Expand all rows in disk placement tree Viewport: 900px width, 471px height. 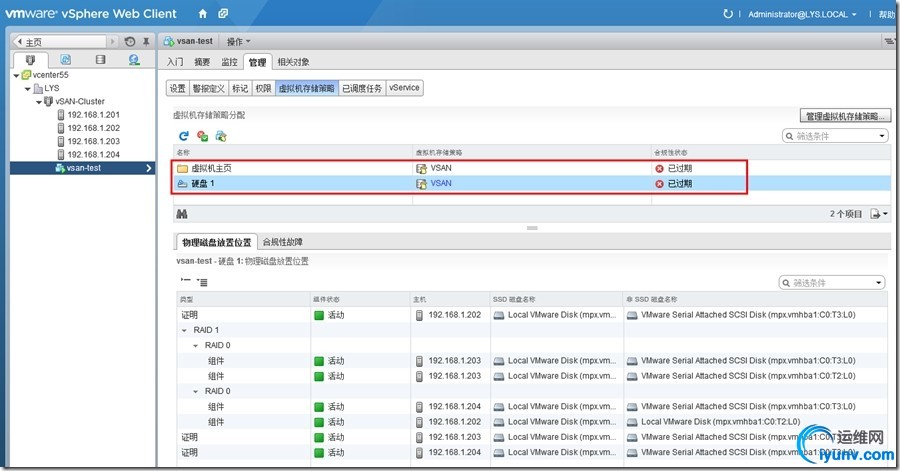201,282
